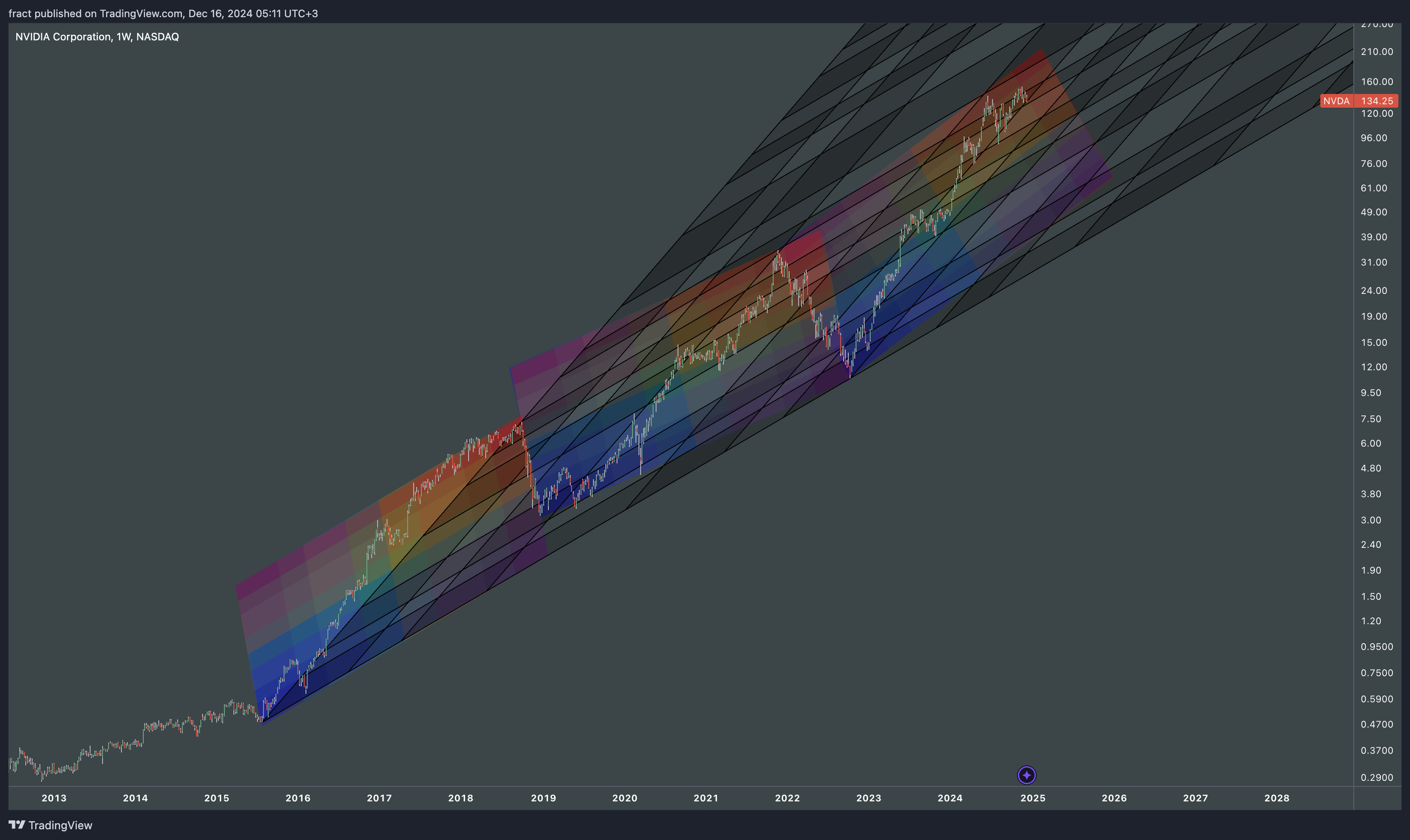Click the NVDA 134.25 price label

pyautogui.click(x=1359, y=101)
